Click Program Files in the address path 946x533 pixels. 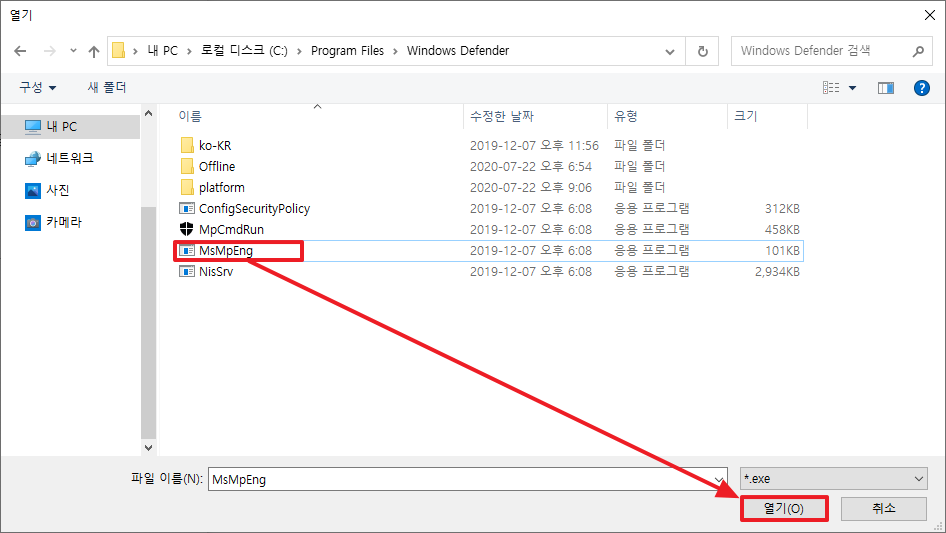pyautogui.click(x=348, y=51)
